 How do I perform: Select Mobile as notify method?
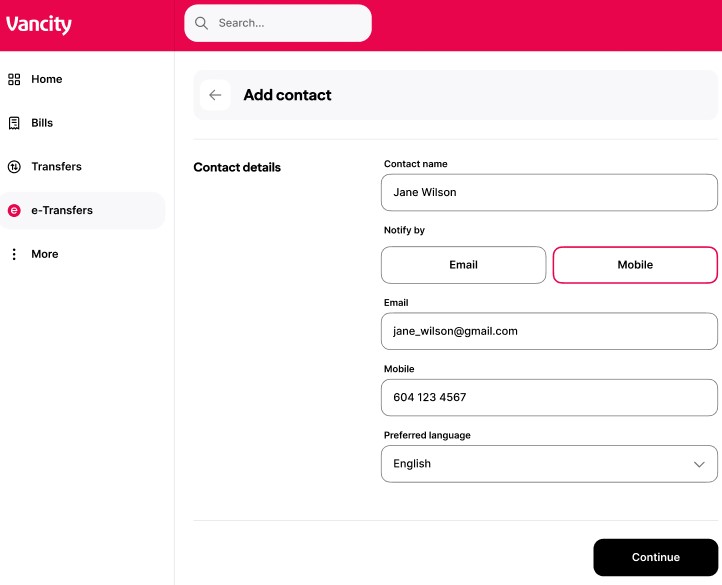[x=635, y=265]
